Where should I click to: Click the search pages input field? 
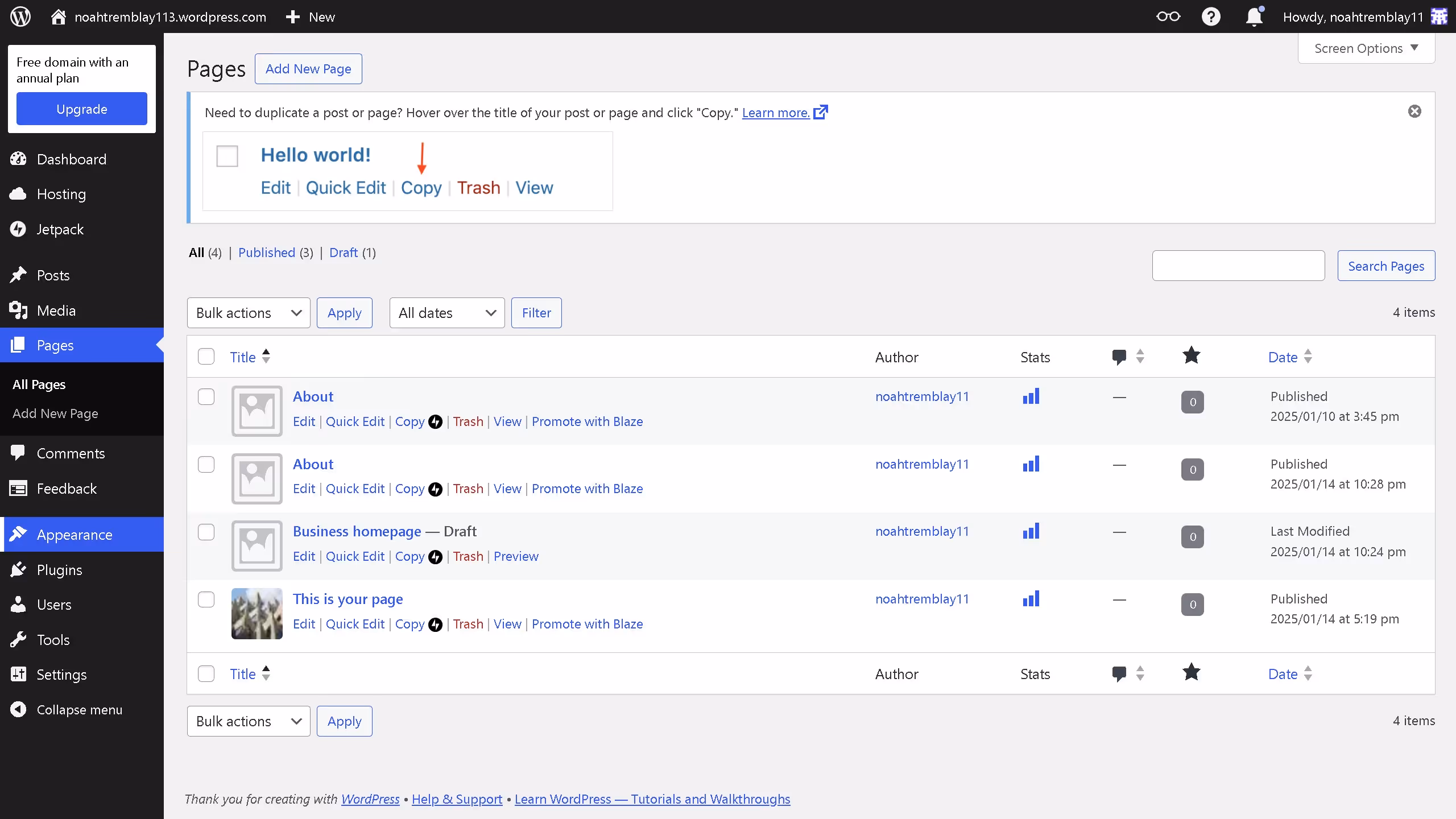(x=1238, y=266)
